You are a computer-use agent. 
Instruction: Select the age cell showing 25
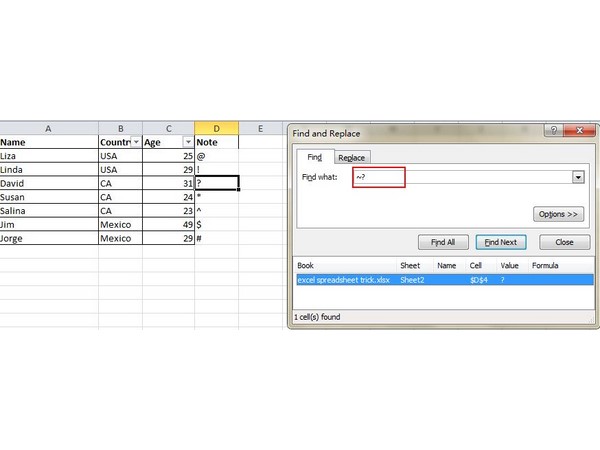pos(168,156)
